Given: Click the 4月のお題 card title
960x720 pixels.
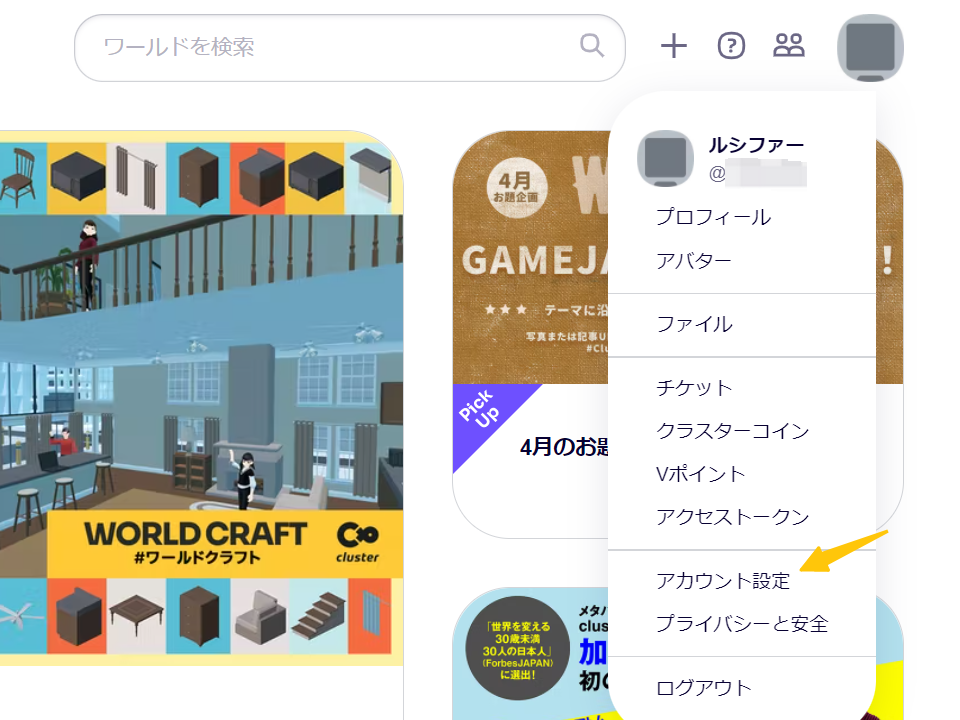Looking at the screenshot, I should click(x=564, y=447).
